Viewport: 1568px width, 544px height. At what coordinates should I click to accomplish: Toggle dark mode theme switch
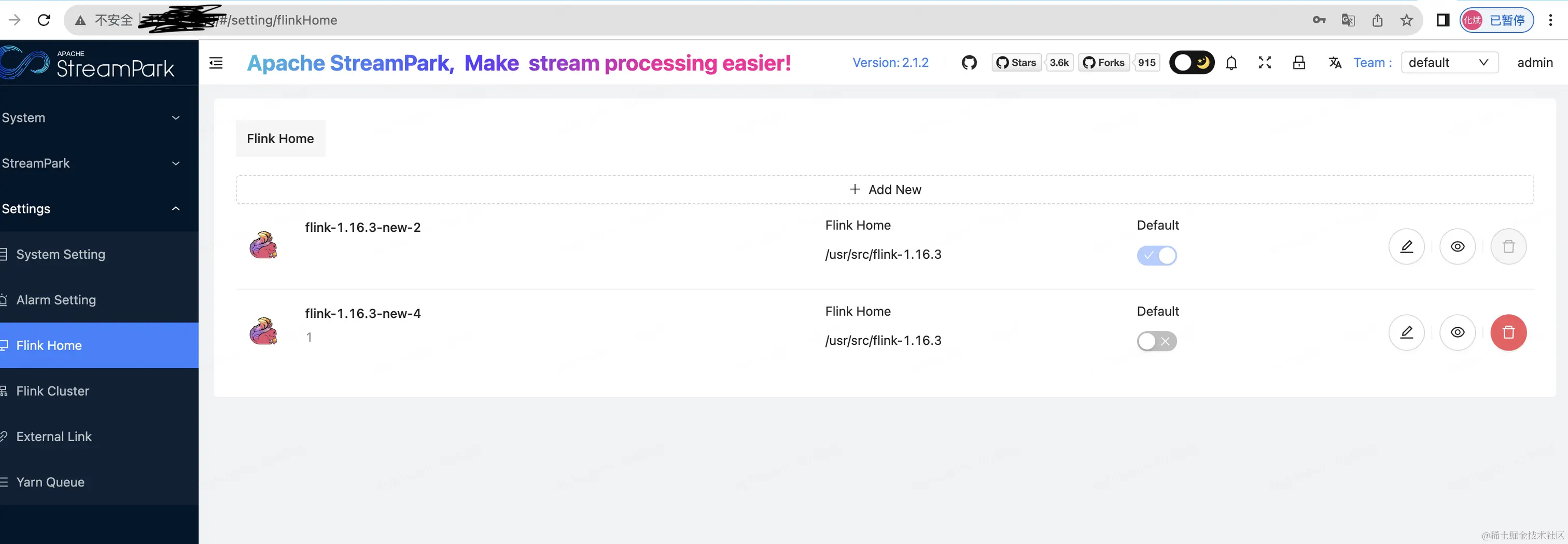[1191, 63]
